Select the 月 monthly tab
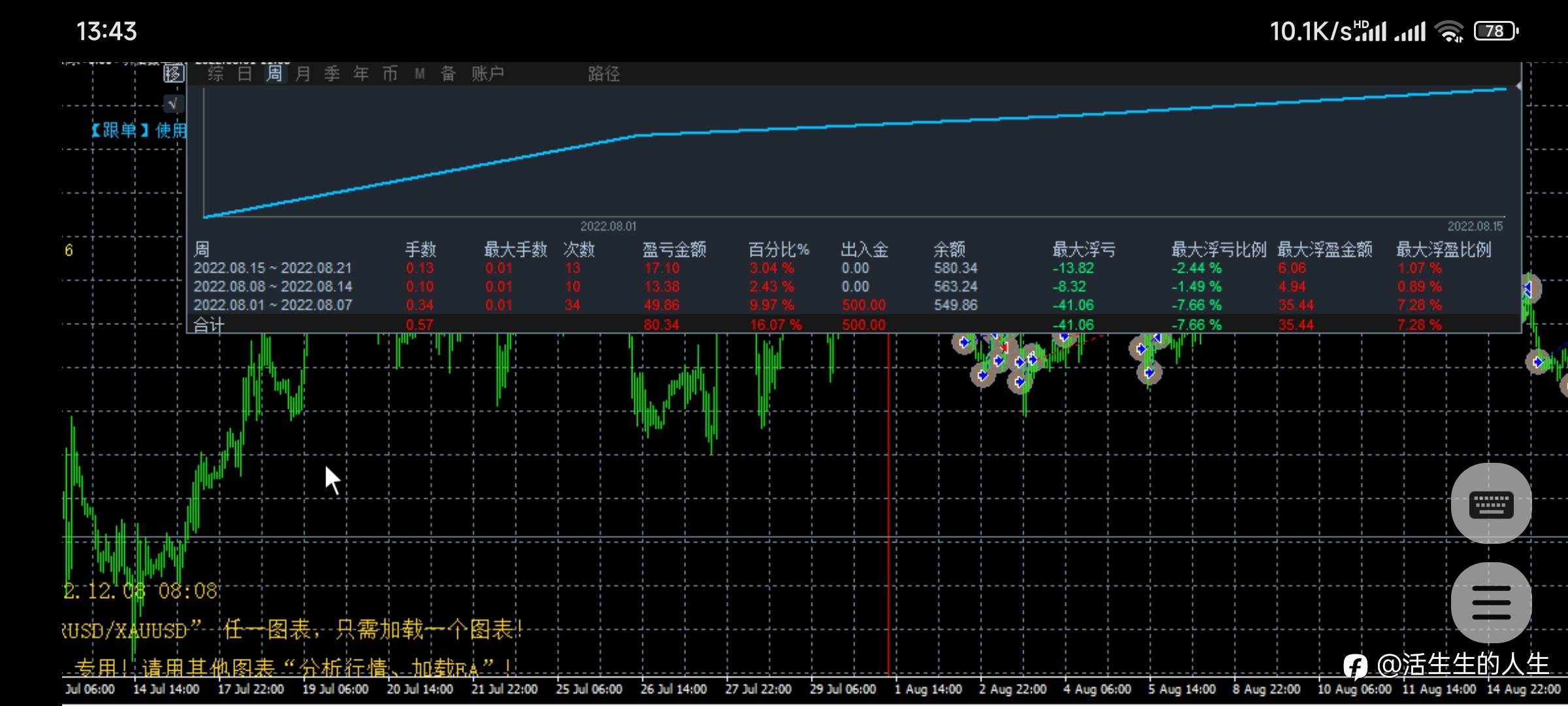The width and height of the screenshot is (1568, 706). [302, 73]
